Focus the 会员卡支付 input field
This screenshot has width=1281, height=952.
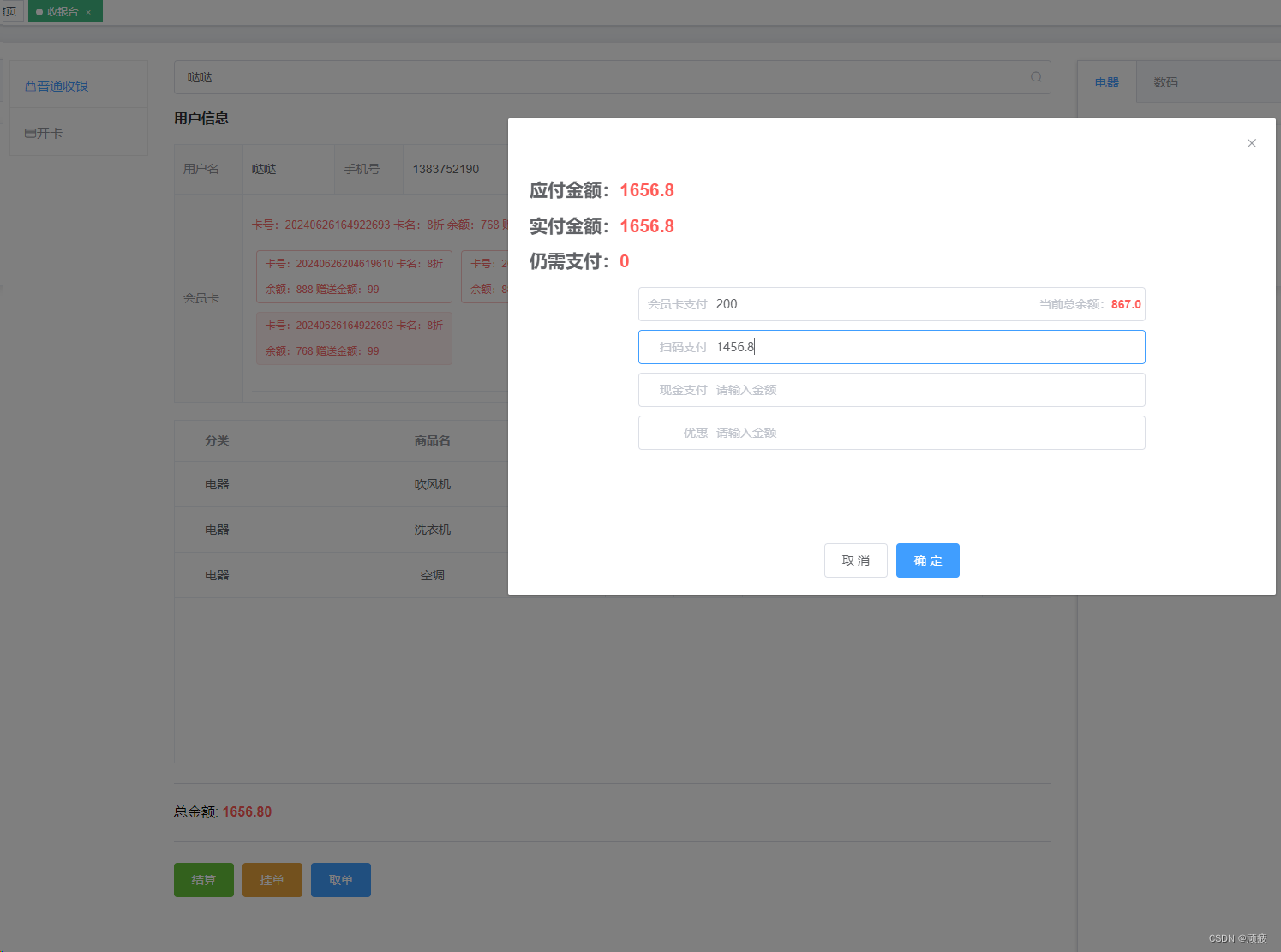pos(891,304)
